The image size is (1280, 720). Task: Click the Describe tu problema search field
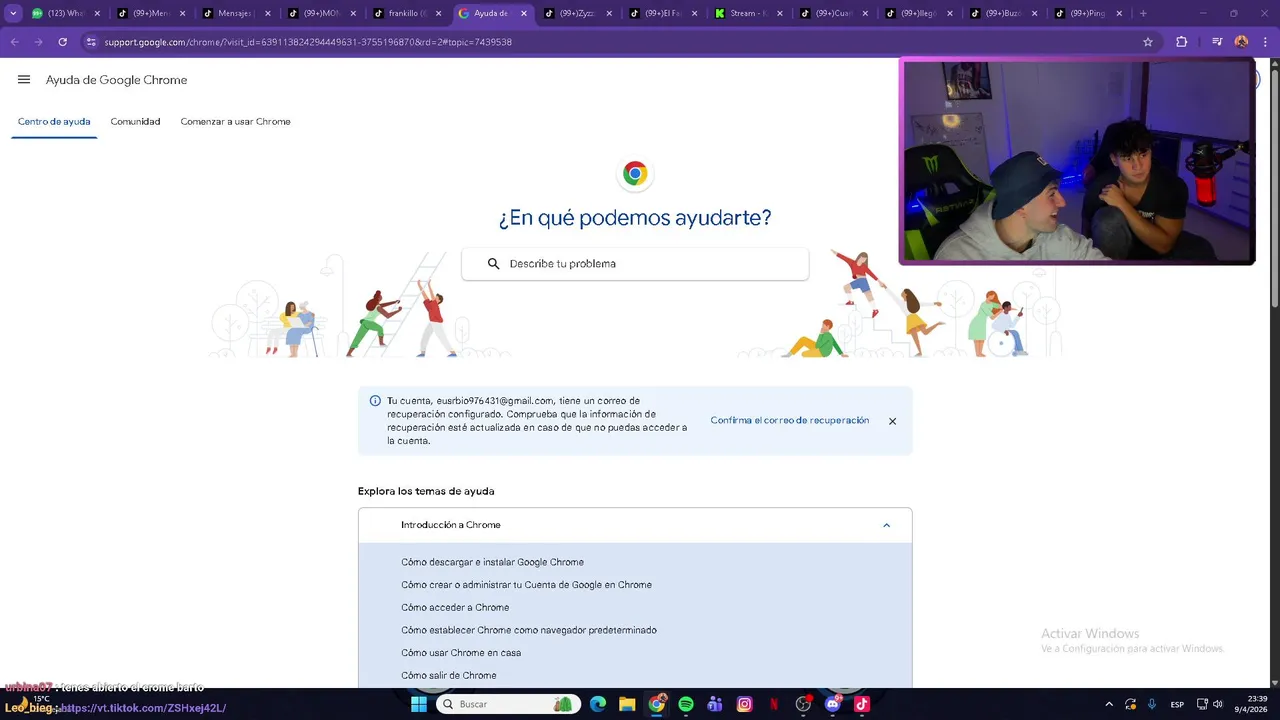pyautogui.click(x=635, y=264)
